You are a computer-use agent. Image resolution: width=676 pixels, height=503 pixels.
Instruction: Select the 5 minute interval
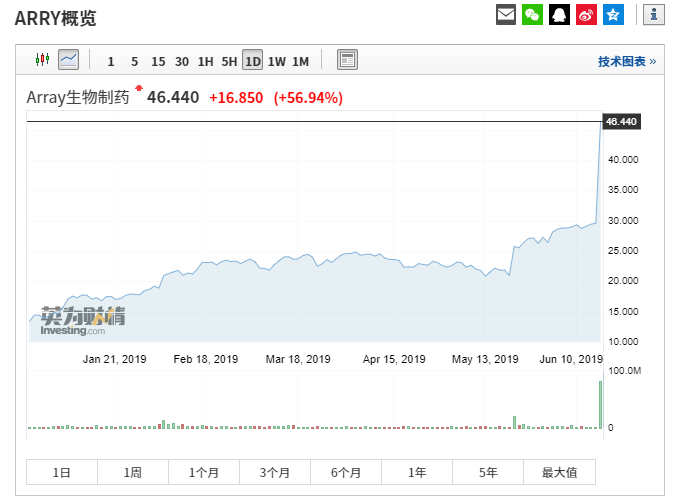135,62
